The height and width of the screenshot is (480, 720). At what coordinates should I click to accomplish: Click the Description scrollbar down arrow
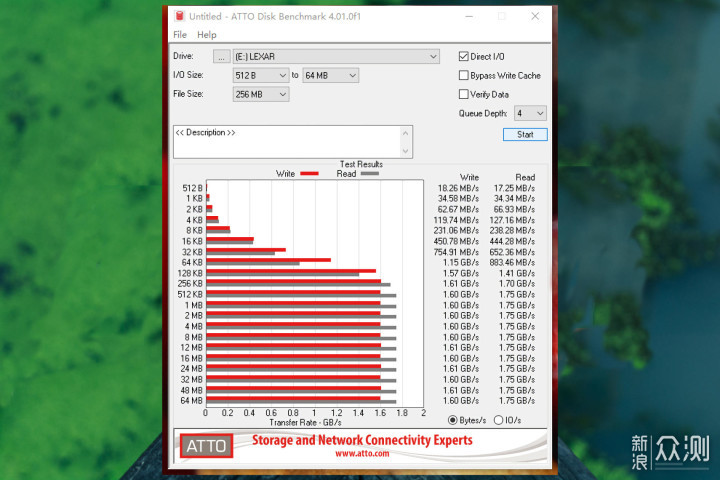point(405,151)
